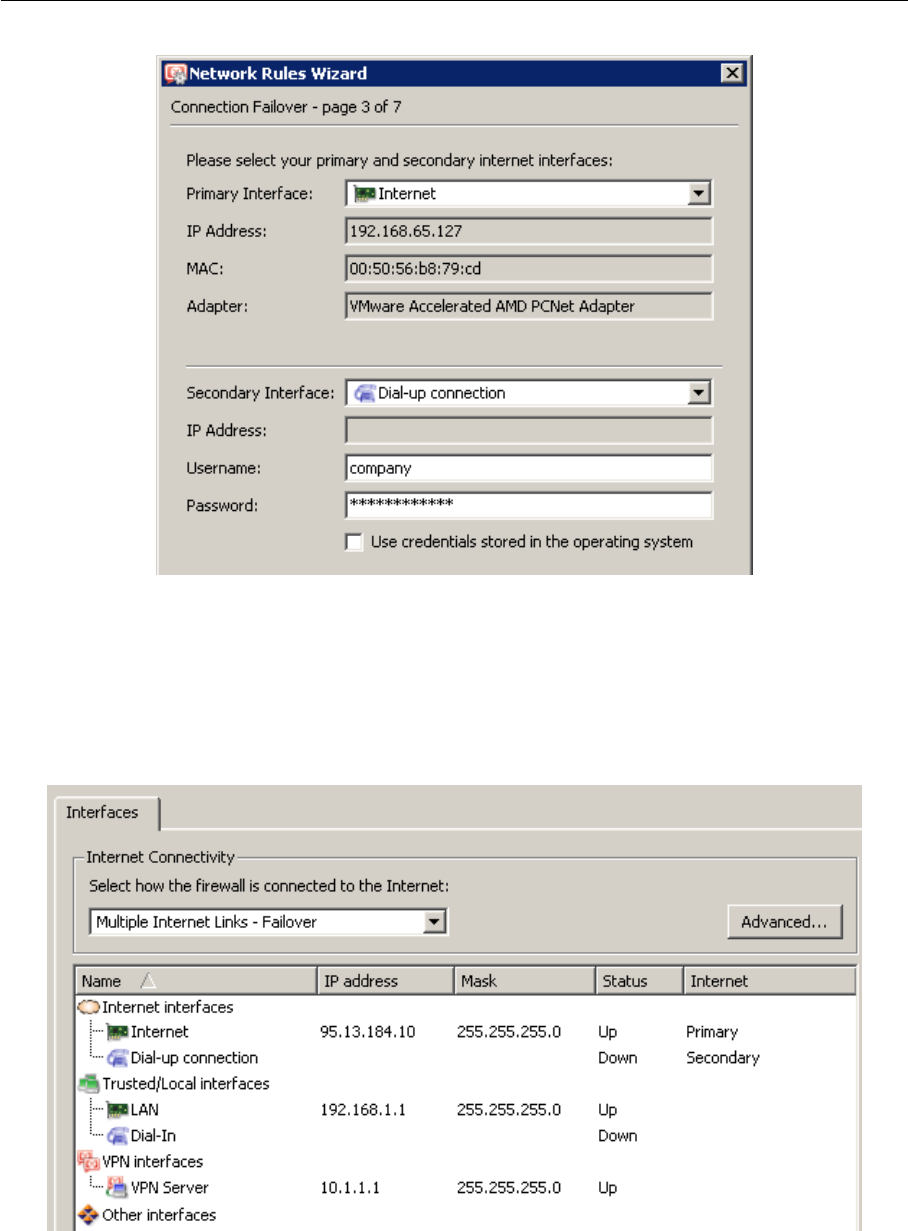
Task: Enable Use credentials stored in the operating system
Action: [x=353, y=542]
